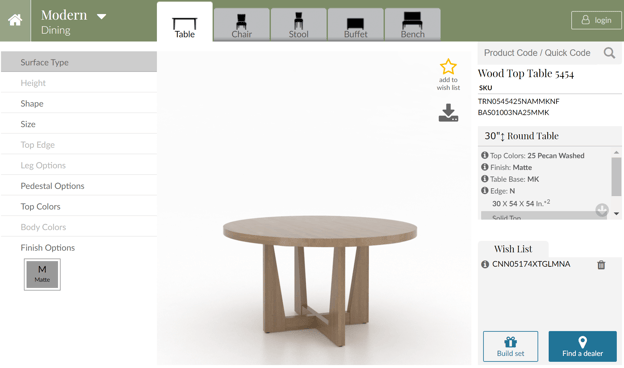
Task: Download the table image
Action: point(448,113)
